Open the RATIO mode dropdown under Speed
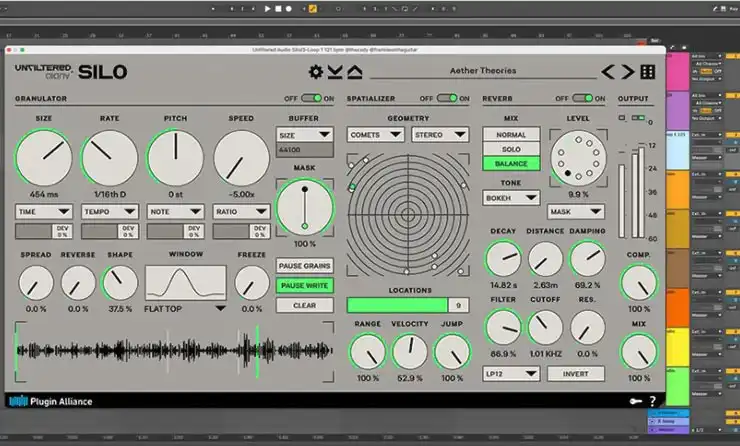 (241, 212)
